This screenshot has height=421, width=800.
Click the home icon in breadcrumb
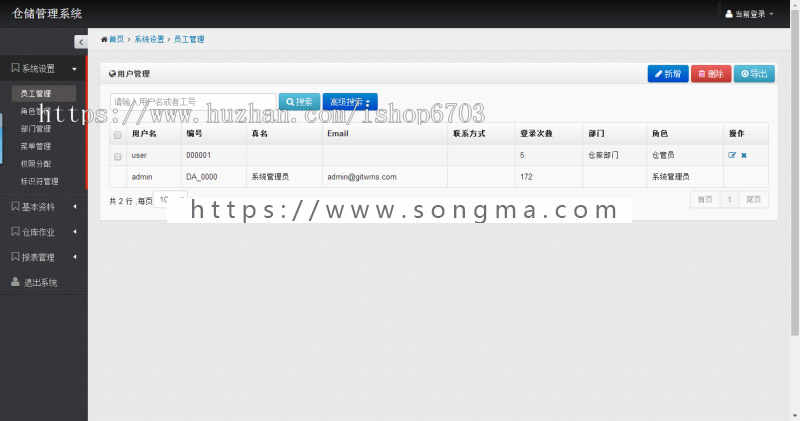(x=104, y=39)
